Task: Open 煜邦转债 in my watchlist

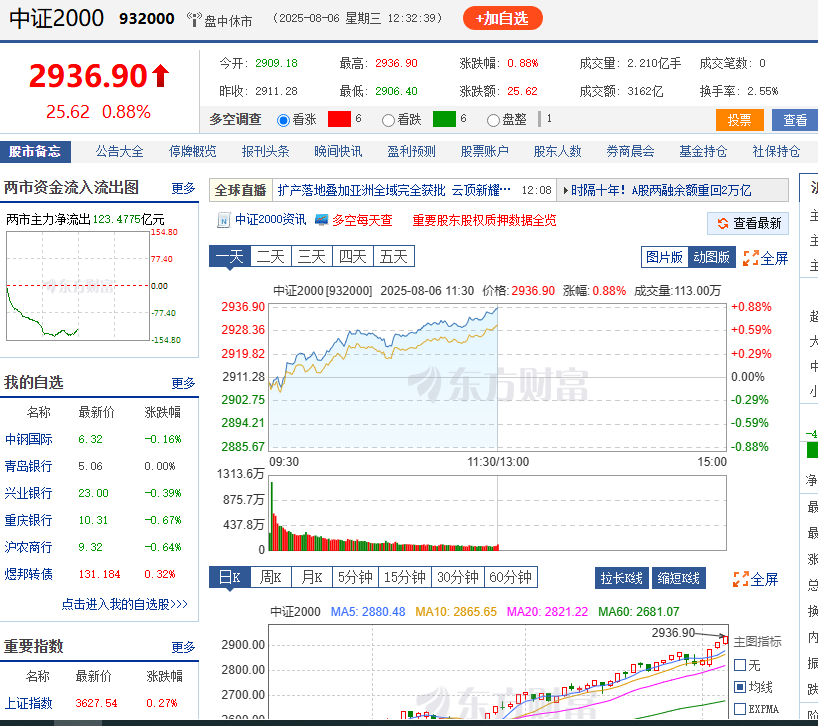Action: (29, 574)
